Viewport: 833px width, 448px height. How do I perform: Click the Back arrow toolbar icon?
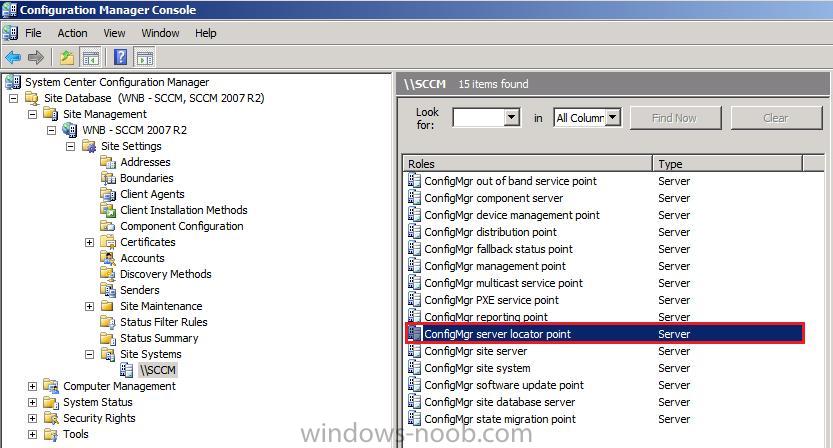pos(13,57)
